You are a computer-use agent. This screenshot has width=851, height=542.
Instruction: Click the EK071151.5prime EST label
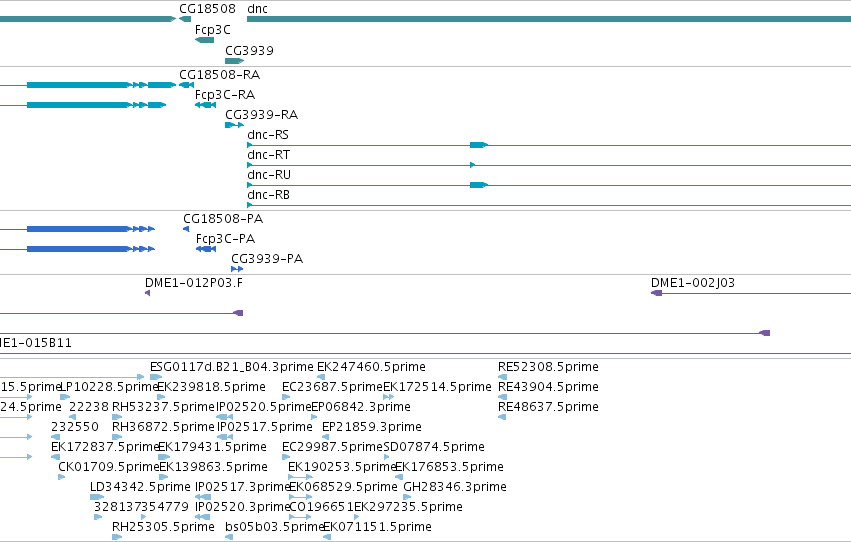tap(377, 528)
